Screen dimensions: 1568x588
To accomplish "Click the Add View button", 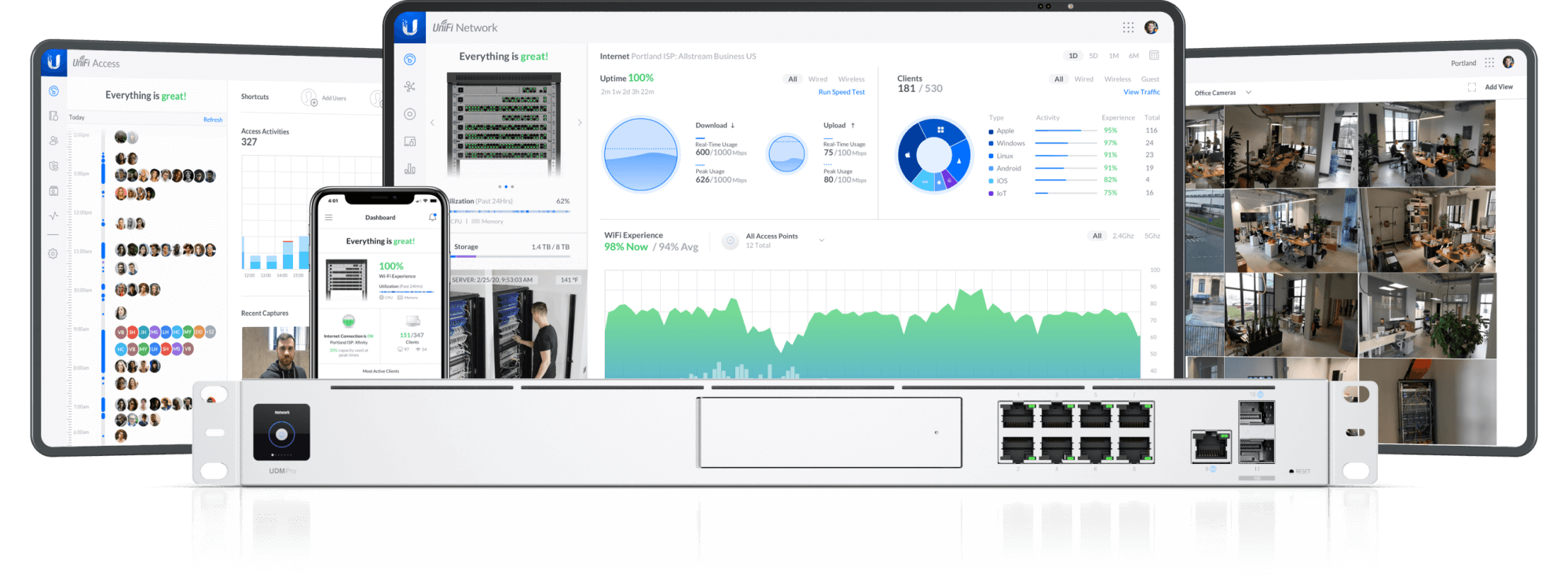I will coord(1498,87).
